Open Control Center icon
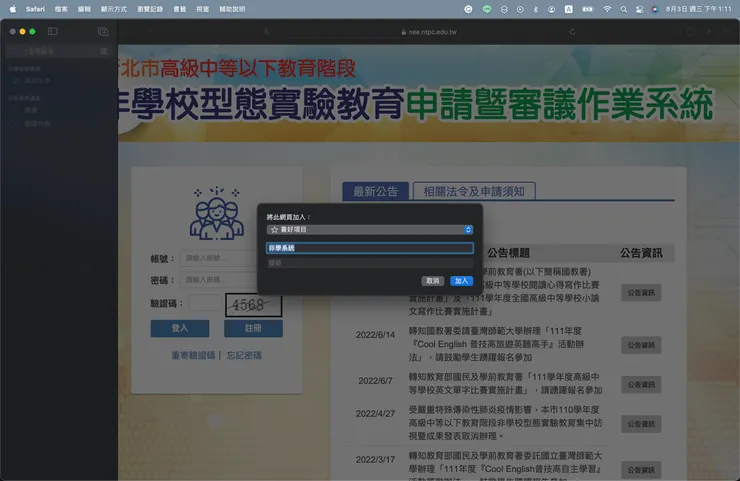The image size is (740, 481). coord(639,9)
